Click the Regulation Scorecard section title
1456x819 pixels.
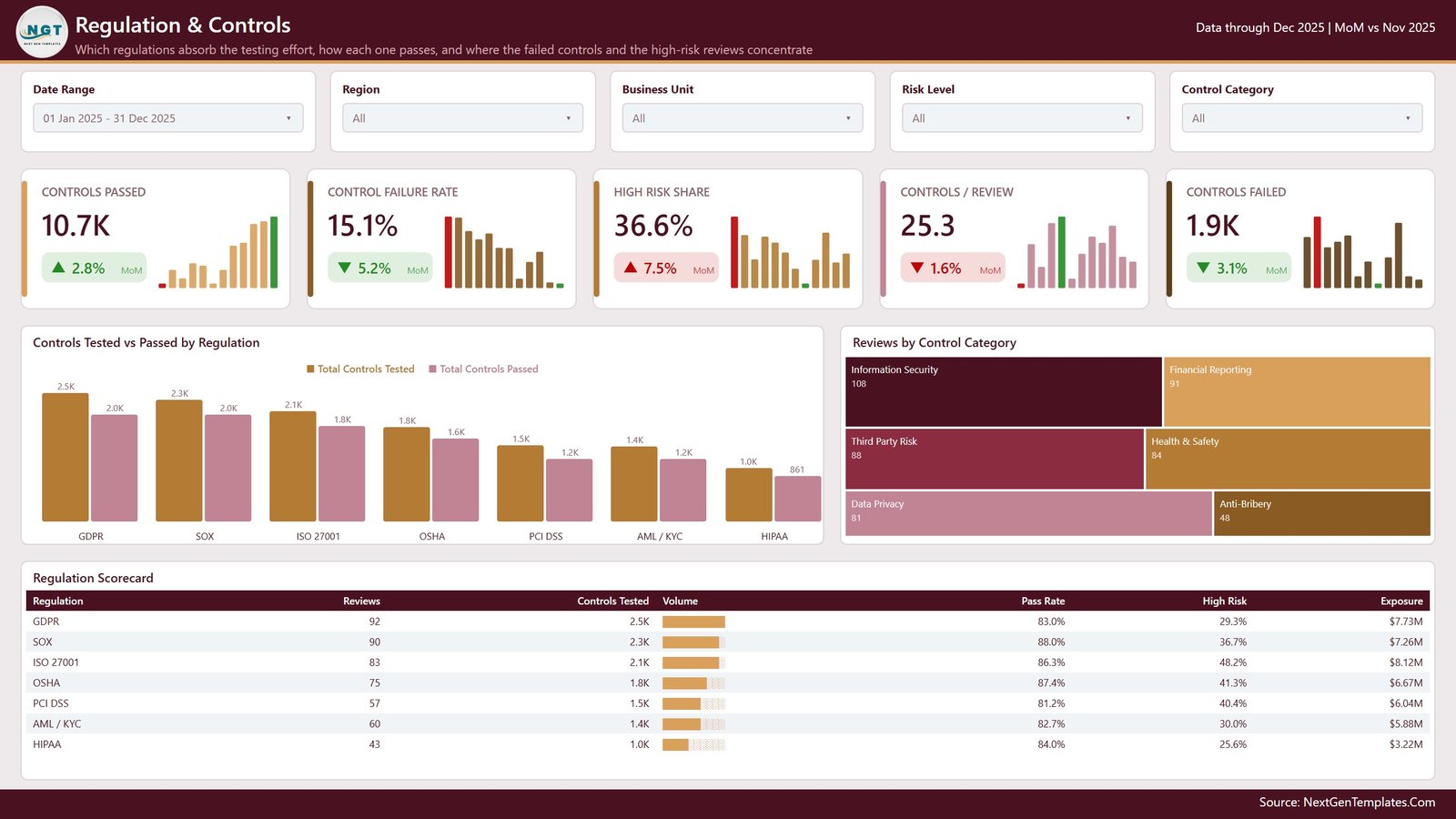tap(93, 578)
